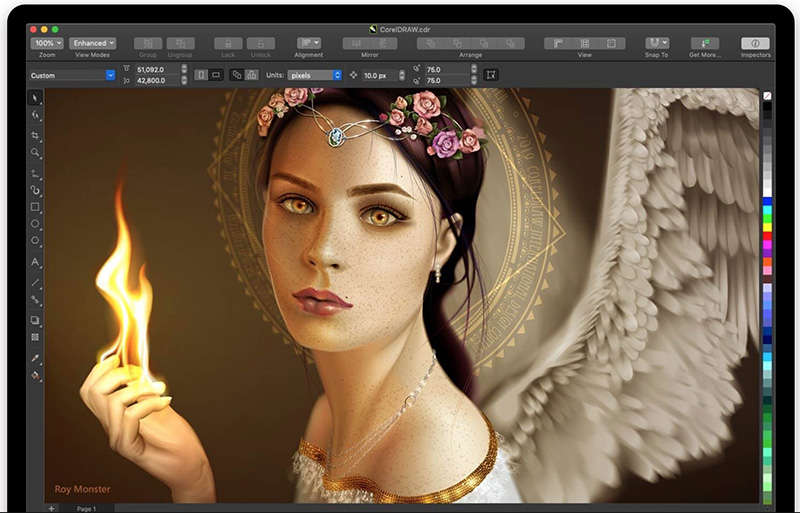Pick the yellow swatch in palette

[x=767, y=227]
